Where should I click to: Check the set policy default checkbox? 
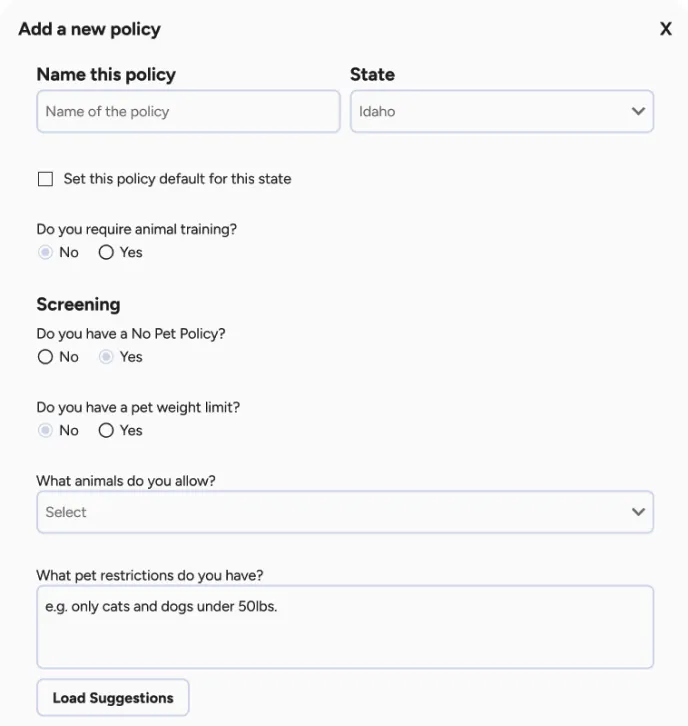tap(45, 179)
